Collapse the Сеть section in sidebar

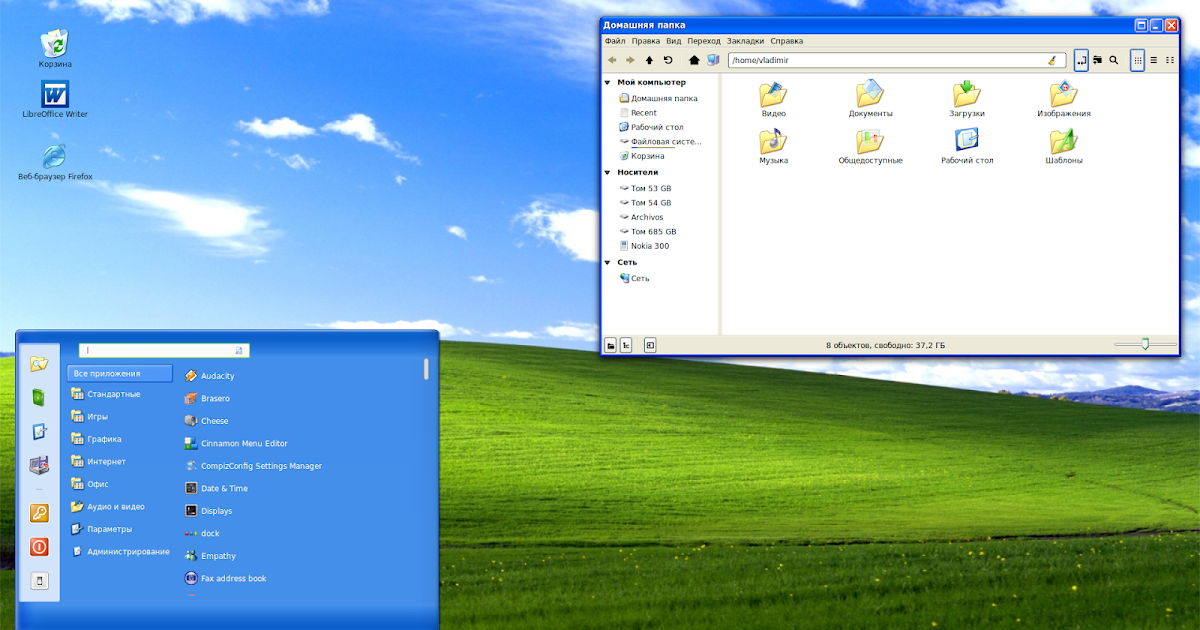pyautogui.click(x=608, y=262)
